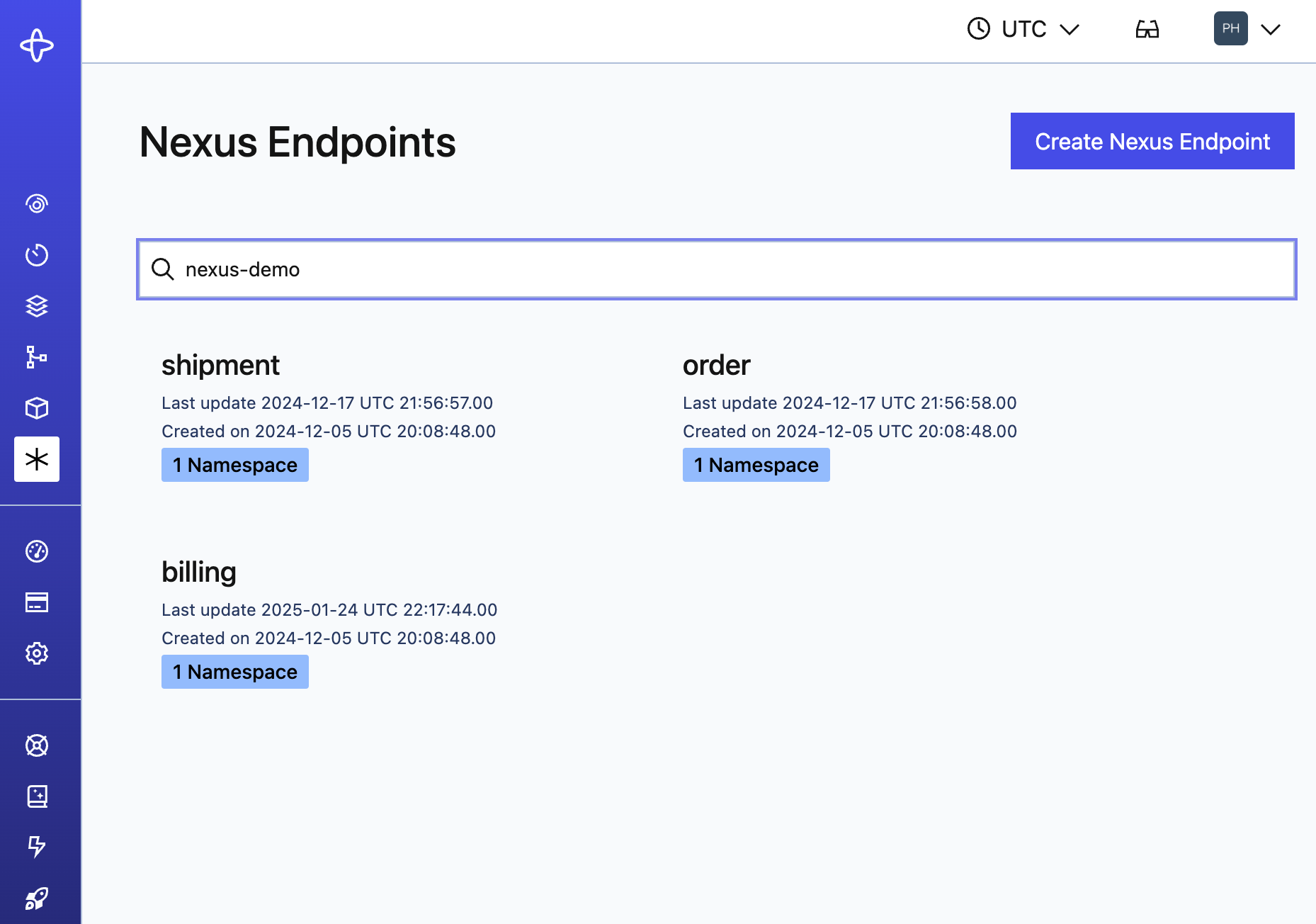The image size is (1316, 924).
Task: Open Settings with the gear icon
Action: point(36,654)
